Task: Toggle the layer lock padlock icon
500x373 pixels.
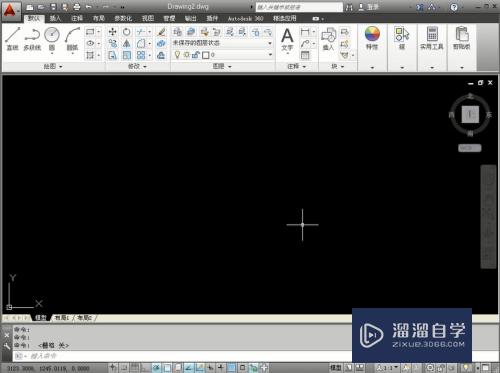Action: pos(196,55)
